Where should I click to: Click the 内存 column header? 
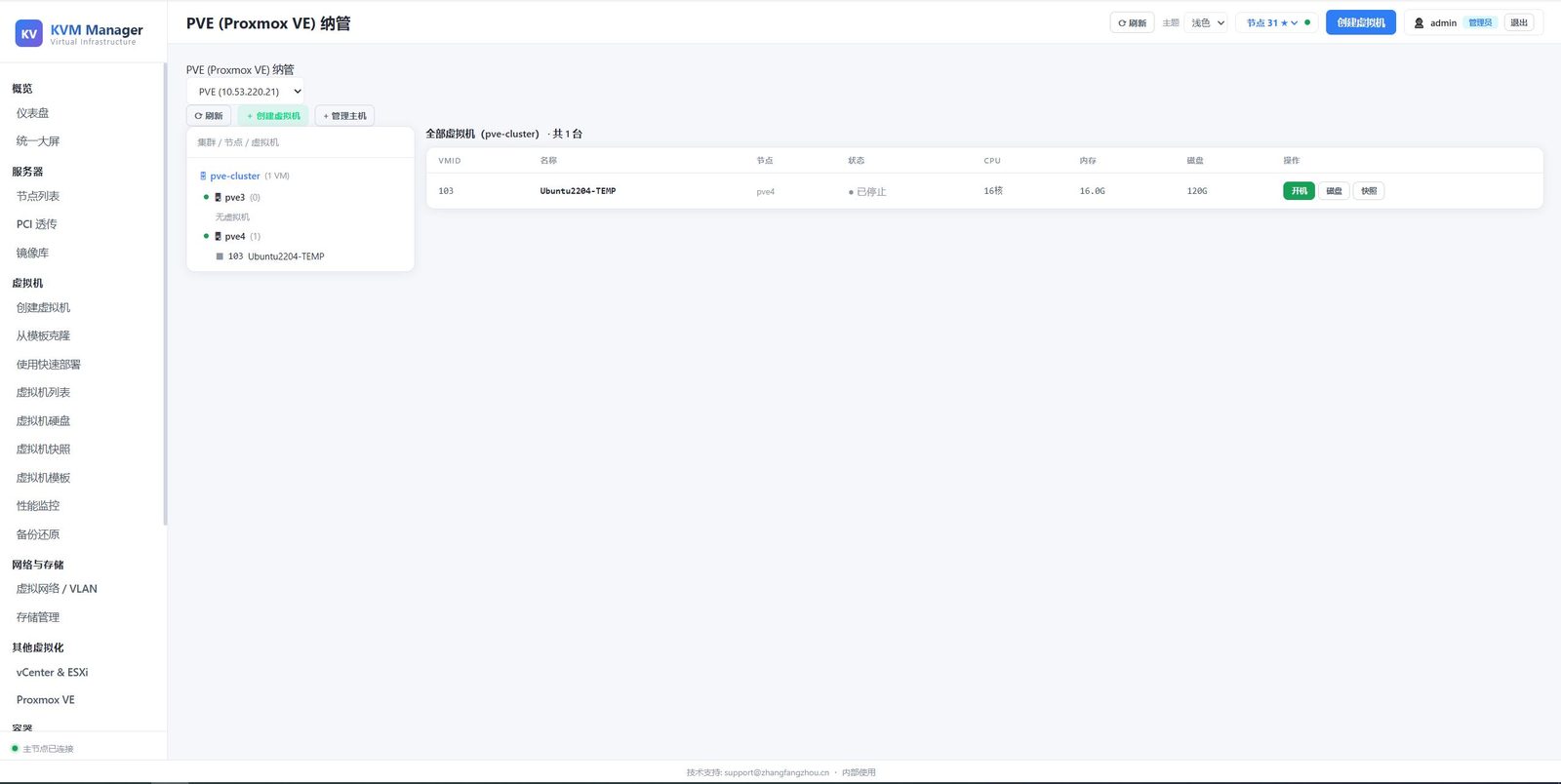tap(1088, 161)
